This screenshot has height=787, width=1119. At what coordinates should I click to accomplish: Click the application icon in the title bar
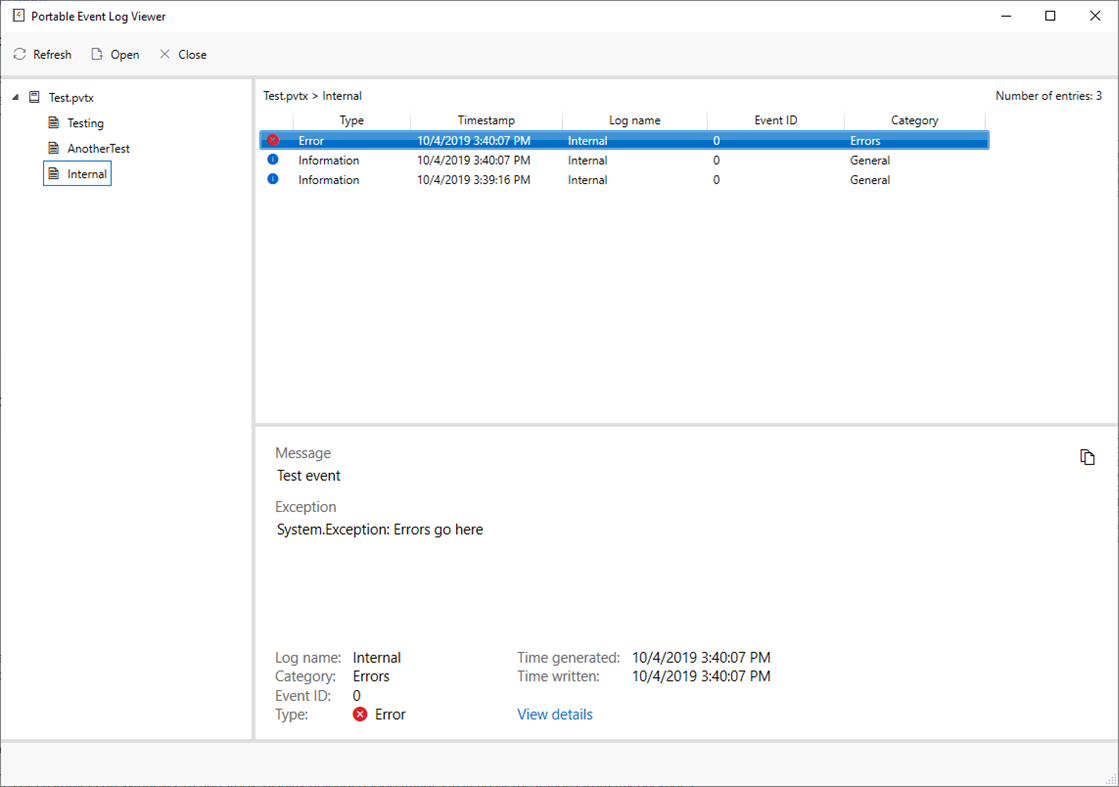[x=17, y=15]
